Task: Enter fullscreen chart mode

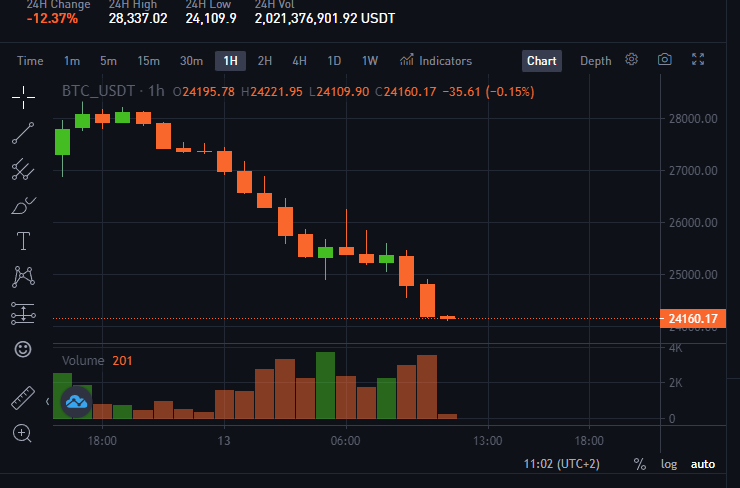Action: (698, 59)
